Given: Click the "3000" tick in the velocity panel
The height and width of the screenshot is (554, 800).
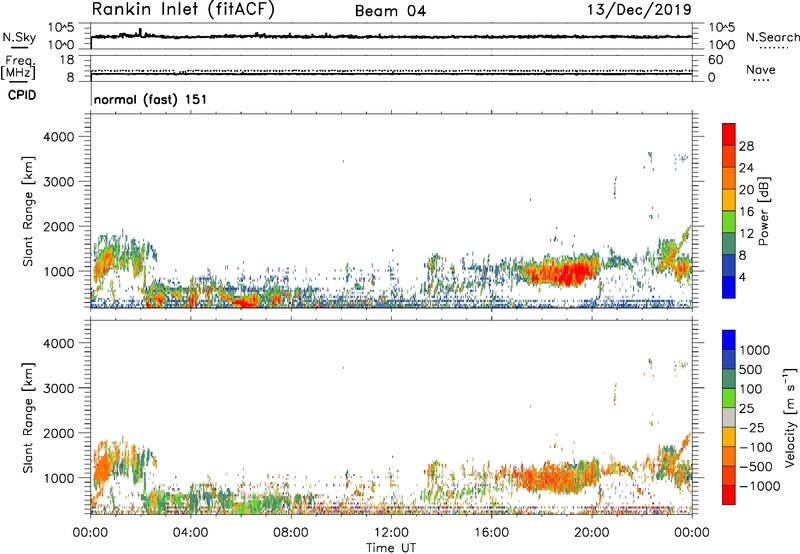Looking at the screenshot, I should (59, 388).
